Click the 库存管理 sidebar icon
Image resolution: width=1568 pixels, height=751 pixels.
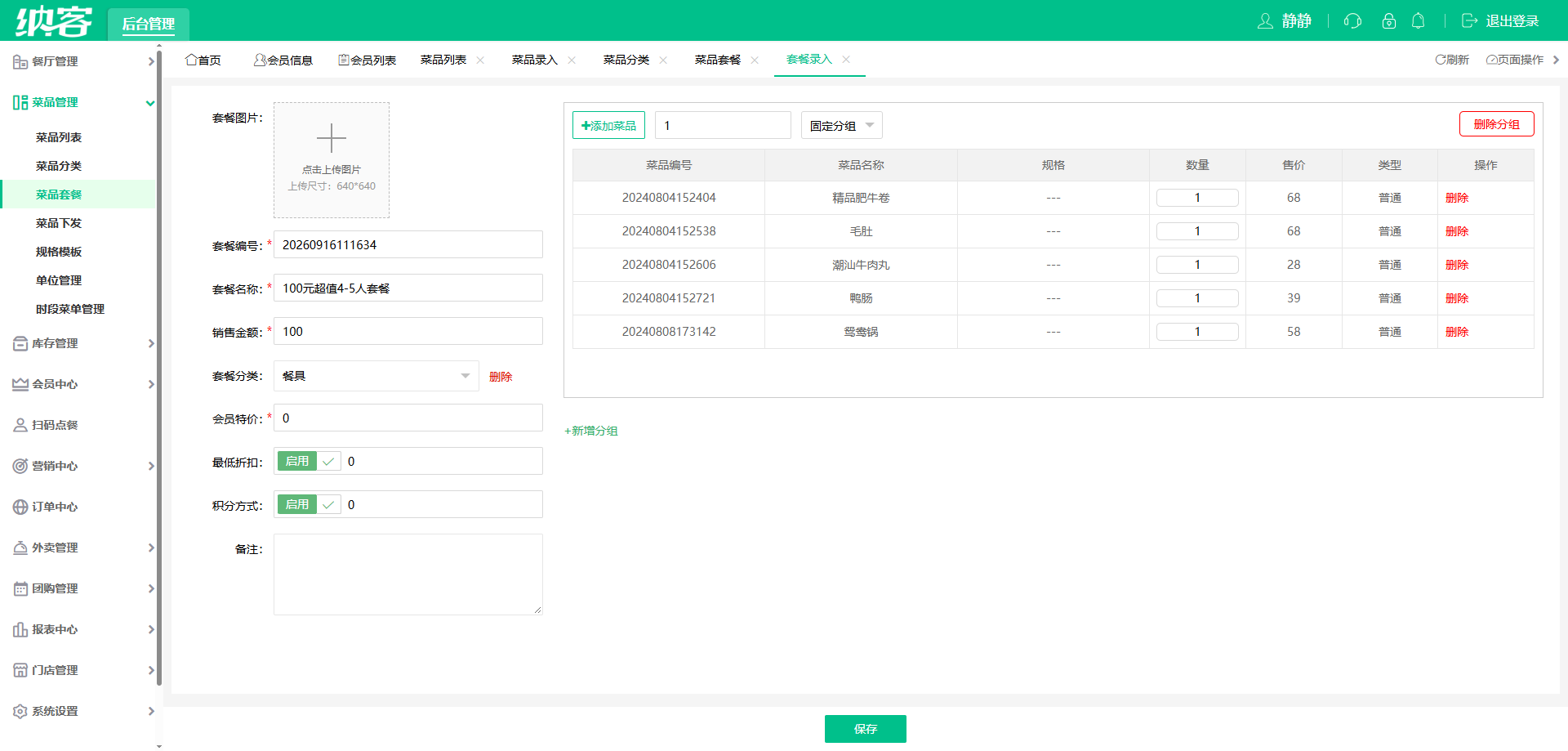click(x=20, y=343)
